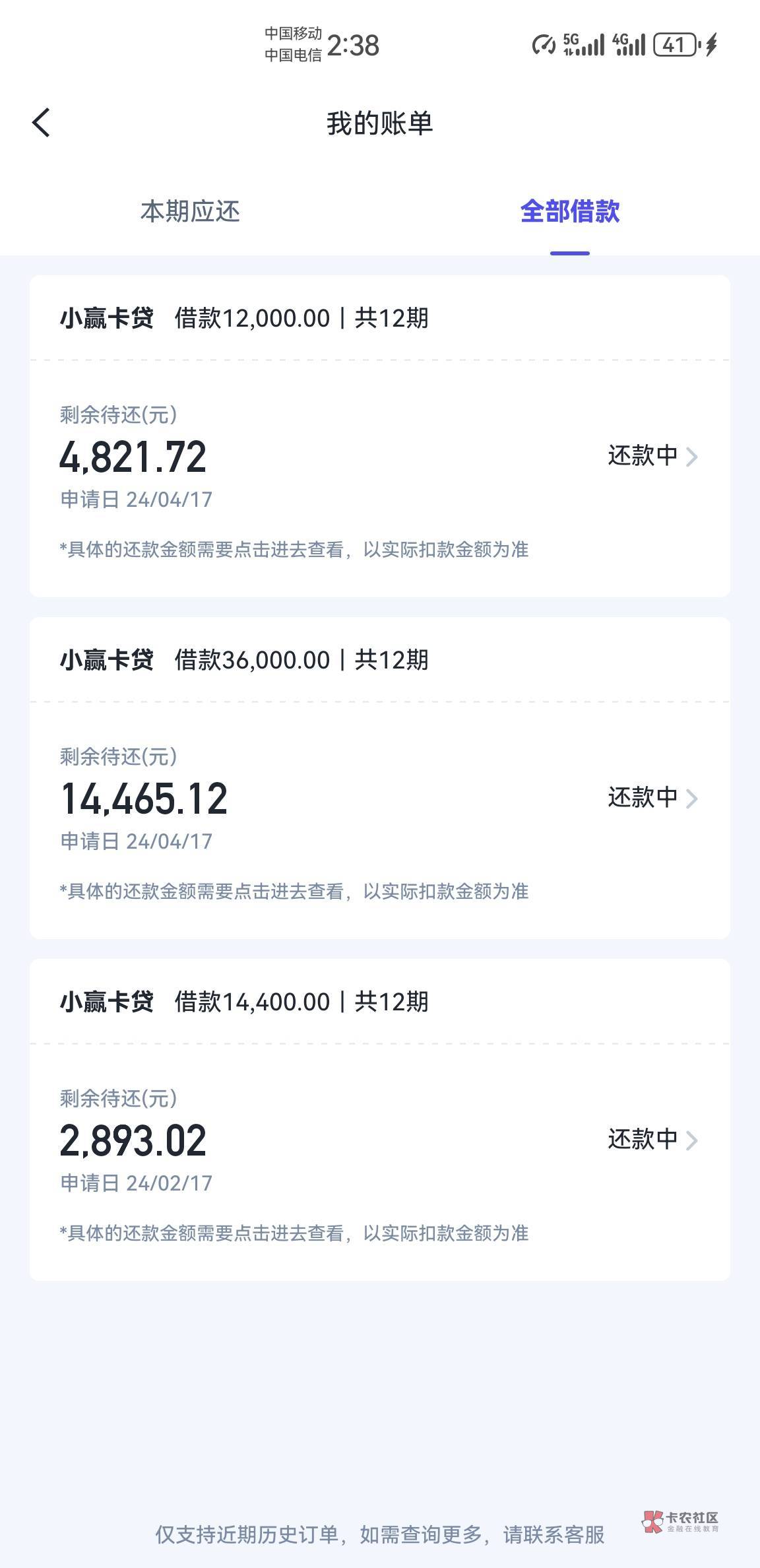Tap the 请联系客服 footer text

[554, 1535]
